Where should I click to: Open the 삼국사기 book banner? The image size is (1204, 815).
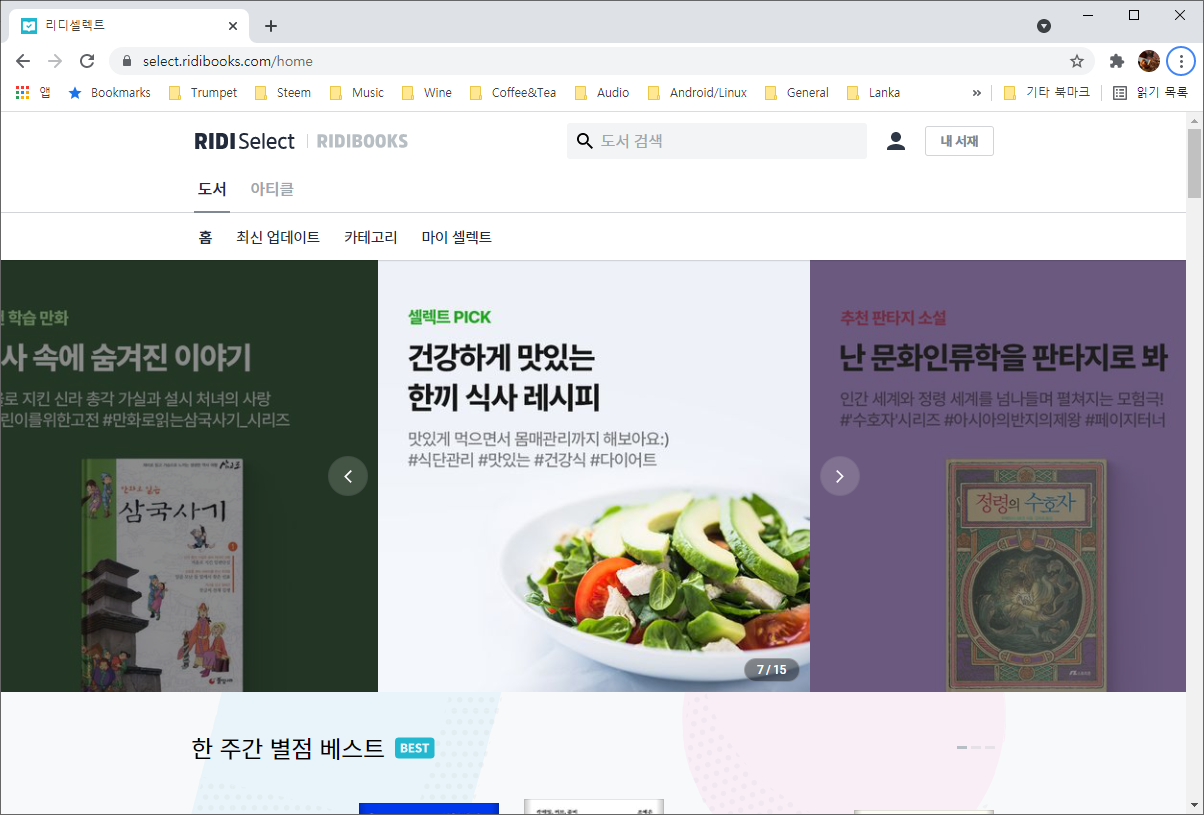(189, 476)
